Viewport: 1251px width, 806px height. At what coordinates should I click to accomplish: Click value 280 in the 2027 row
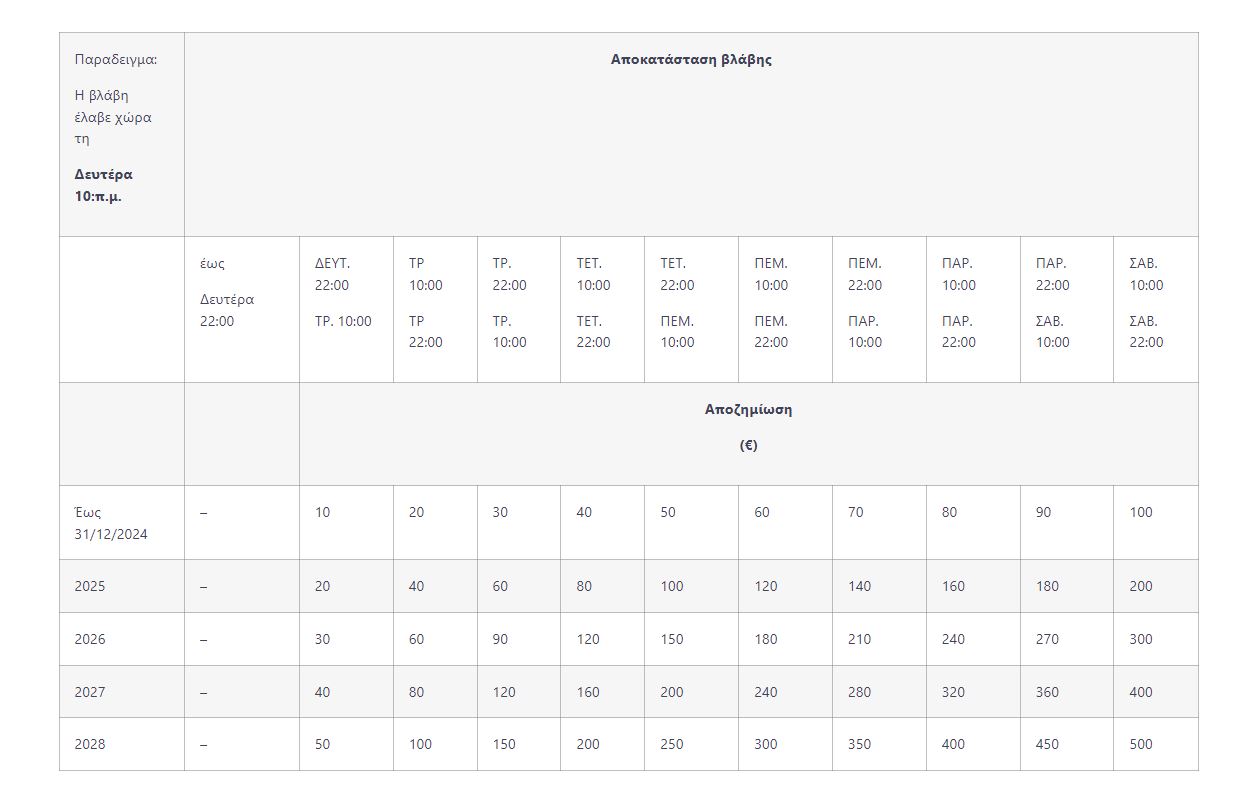click(x=859, y=692)
